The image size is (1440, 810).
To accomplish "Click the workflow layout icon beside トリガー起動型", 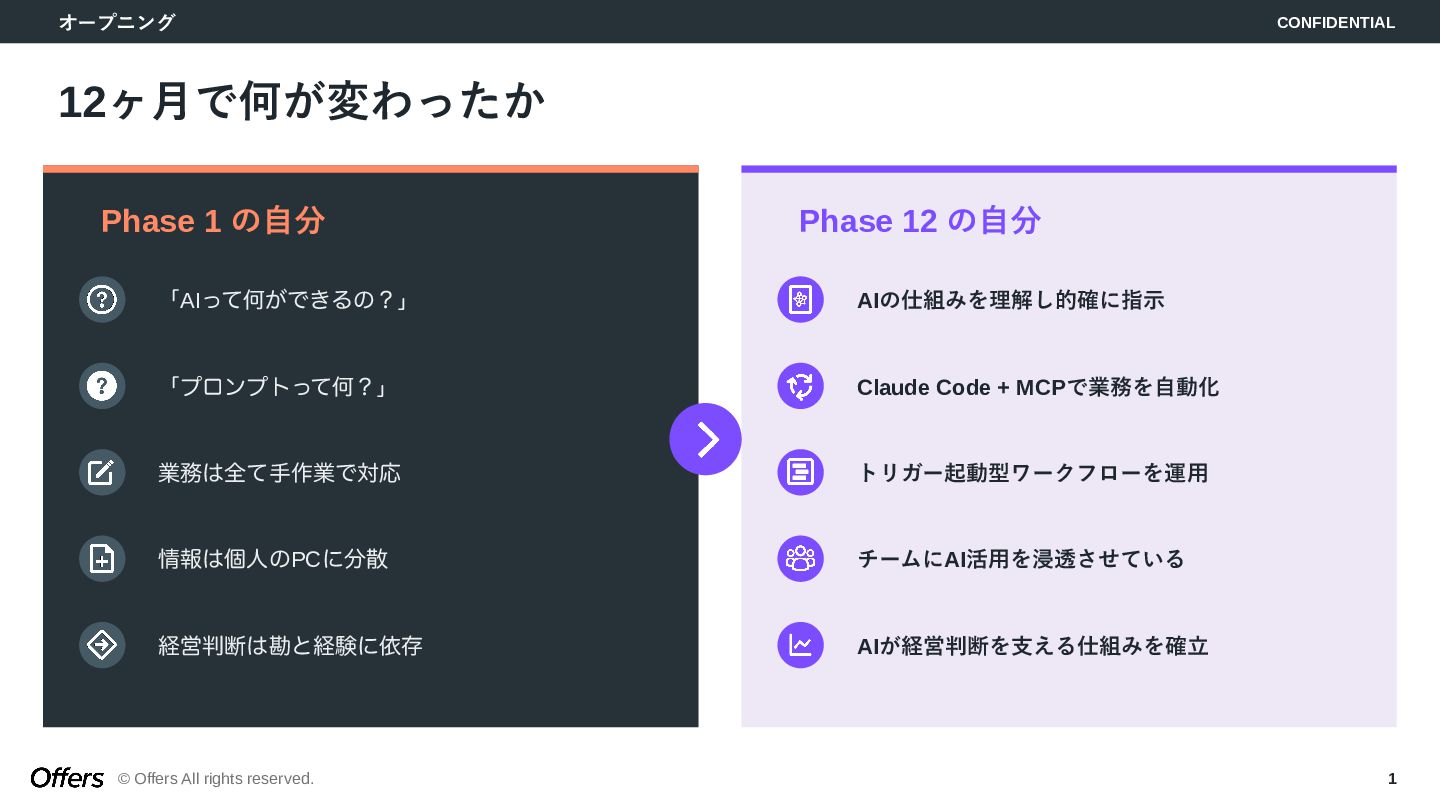I will click(800, 472).
